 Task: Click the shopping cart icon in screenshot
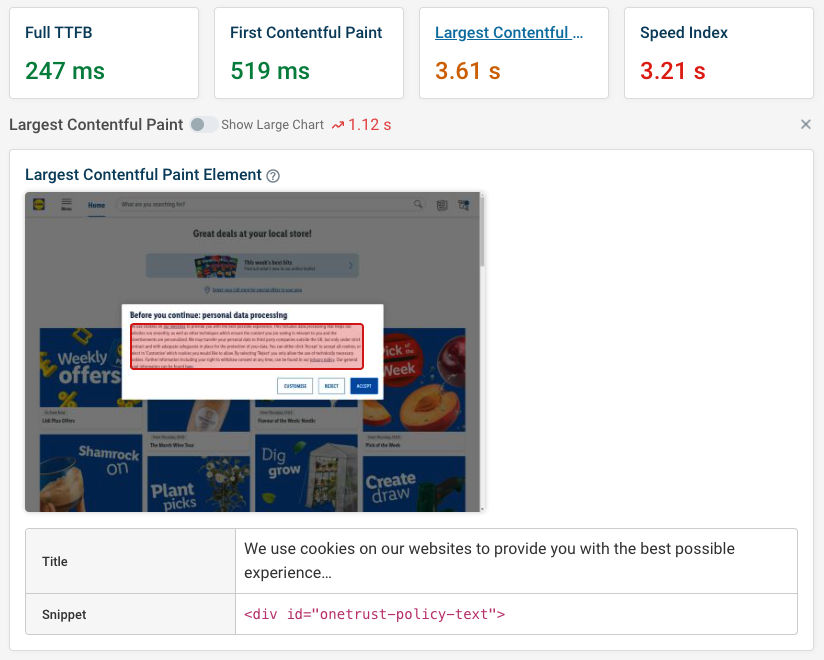point(464,205)
